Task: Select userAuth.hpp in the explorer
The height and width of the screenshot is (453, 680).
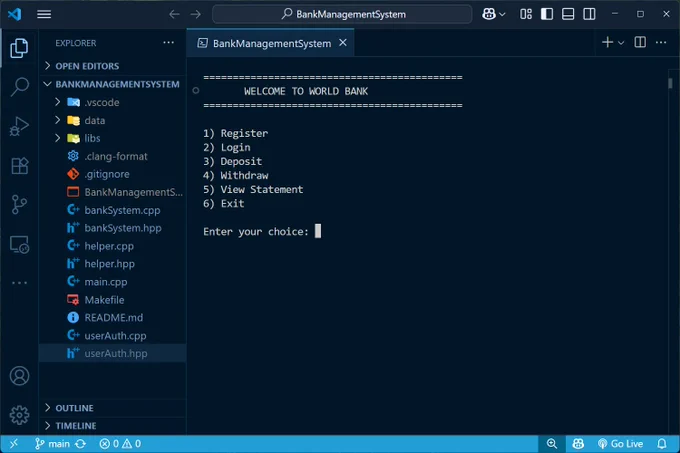Action: pyautogui.click(x=113, y=353)
